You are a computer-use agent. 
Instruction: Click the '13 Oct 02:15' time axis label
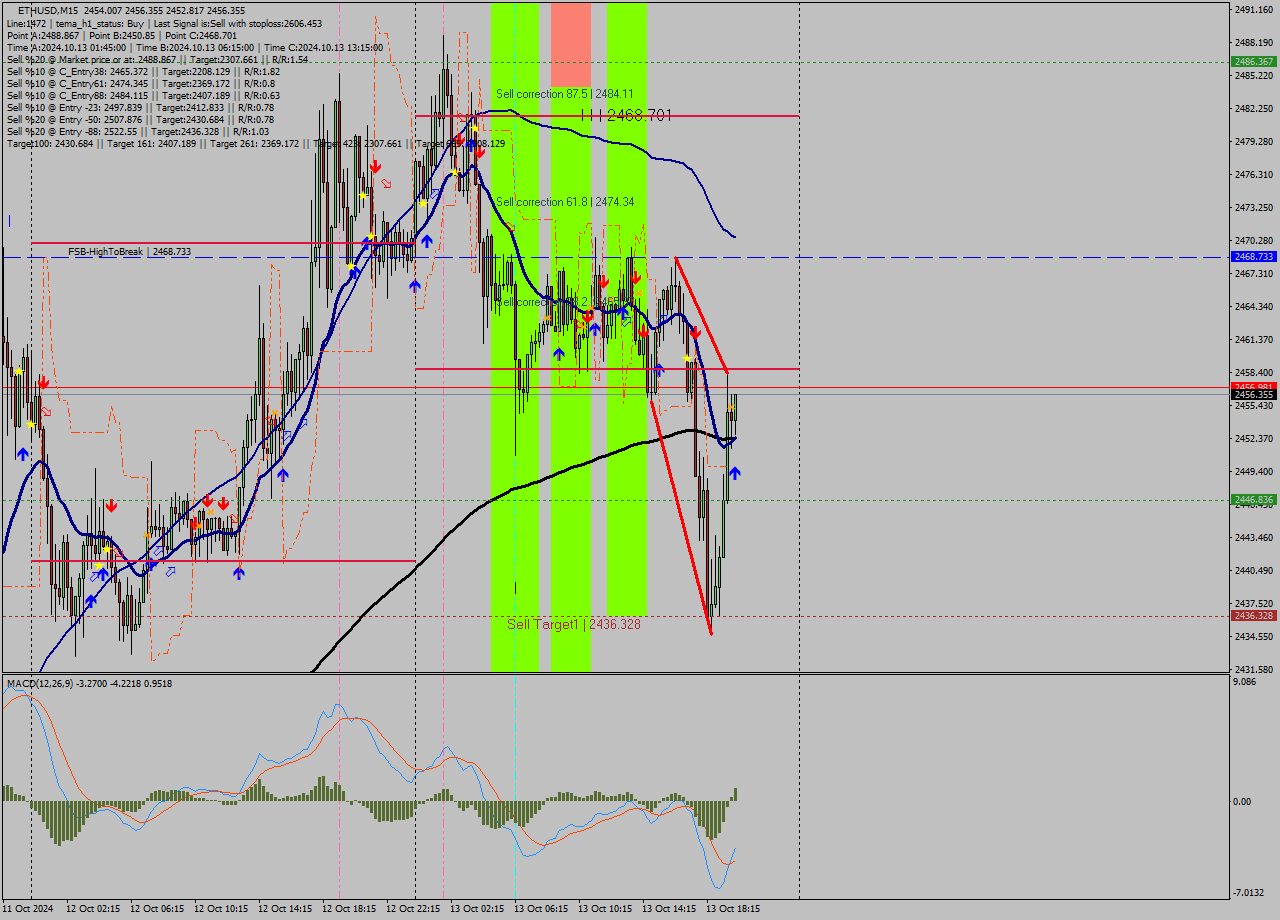pyautogui.click(x=477, y=909)
